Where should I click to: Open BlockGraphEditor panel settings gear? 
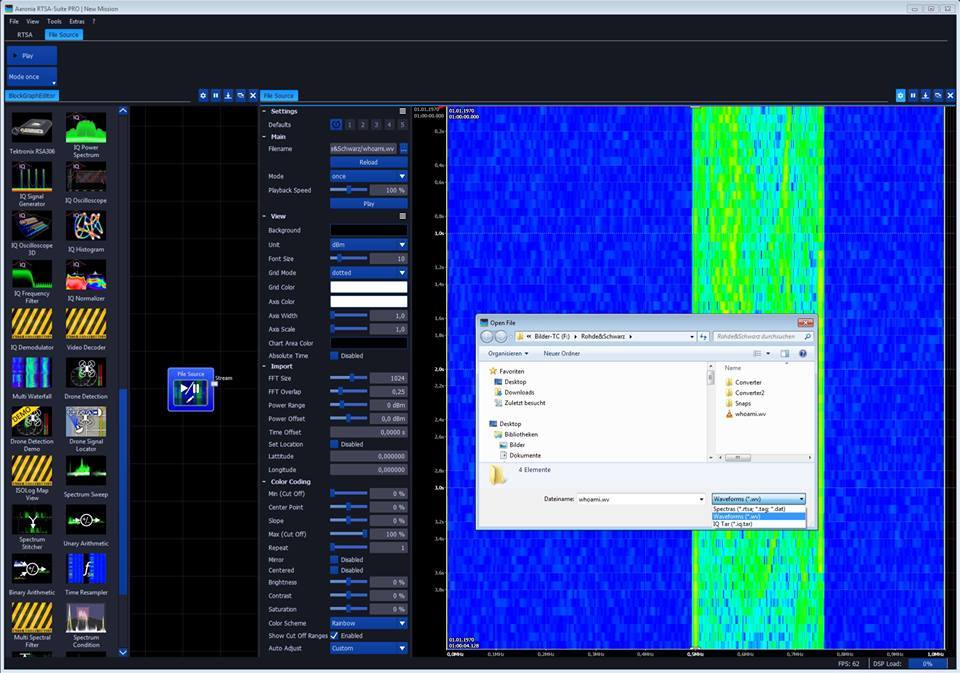pos(203,96)
